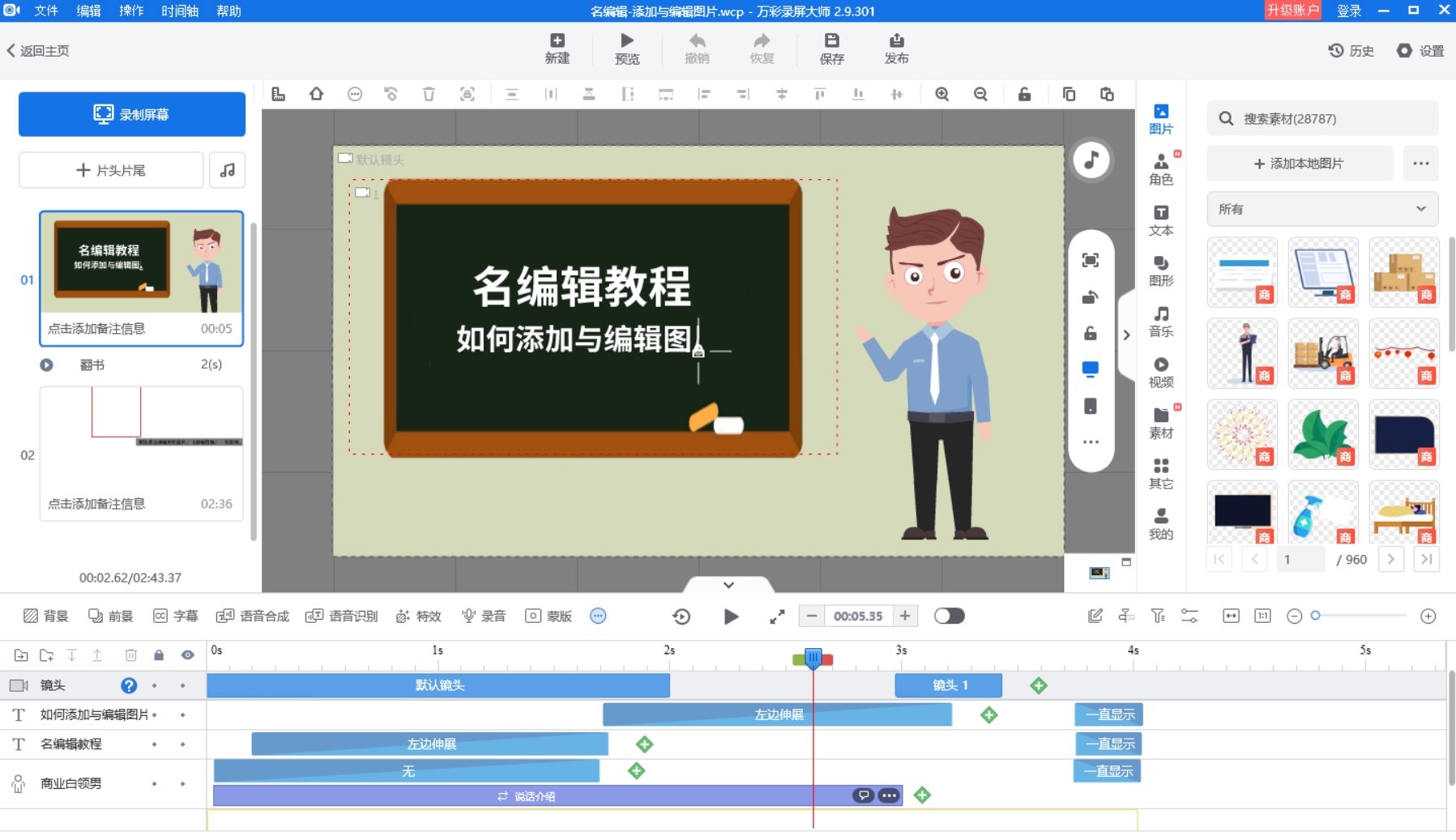Viewport: 1456px width, 840px height.
Task: Select the forklift image thumbnail
Action: click(1322, 353)
